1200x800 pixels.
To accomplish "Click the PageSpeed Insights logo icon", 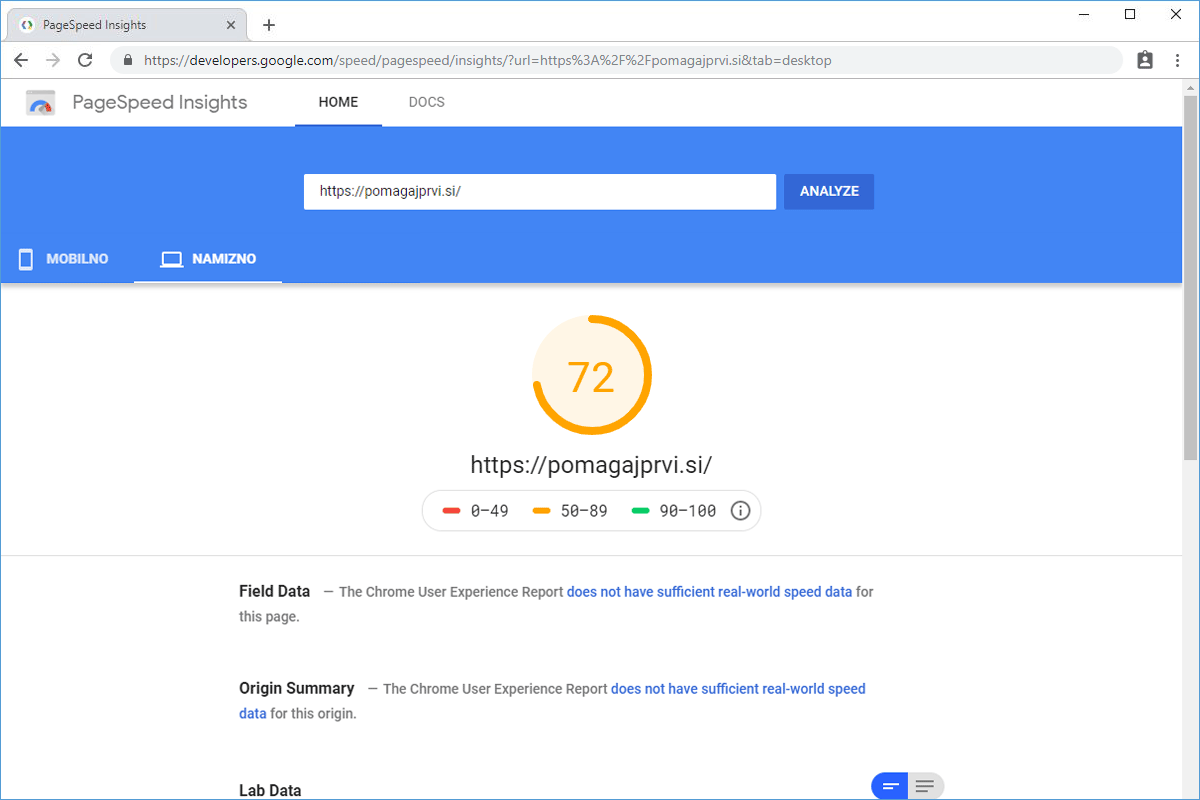I will tap(41, 103).
